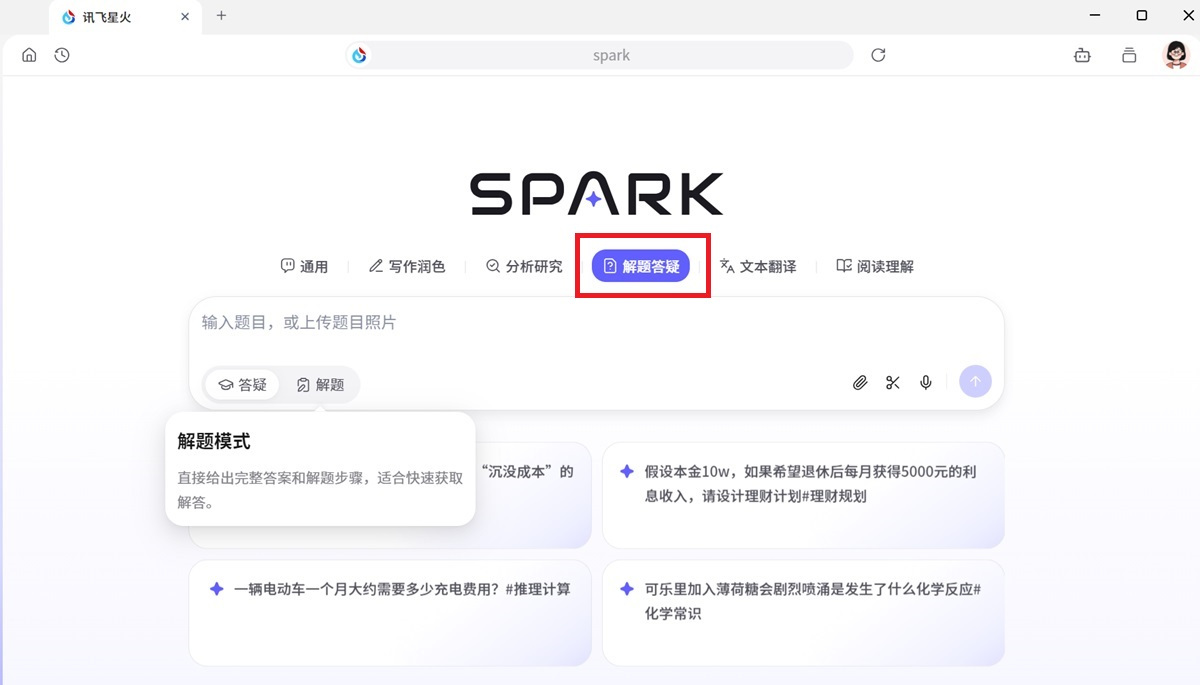Click the stacked windows icon
1200x685 pixels.
point(1129,56)
